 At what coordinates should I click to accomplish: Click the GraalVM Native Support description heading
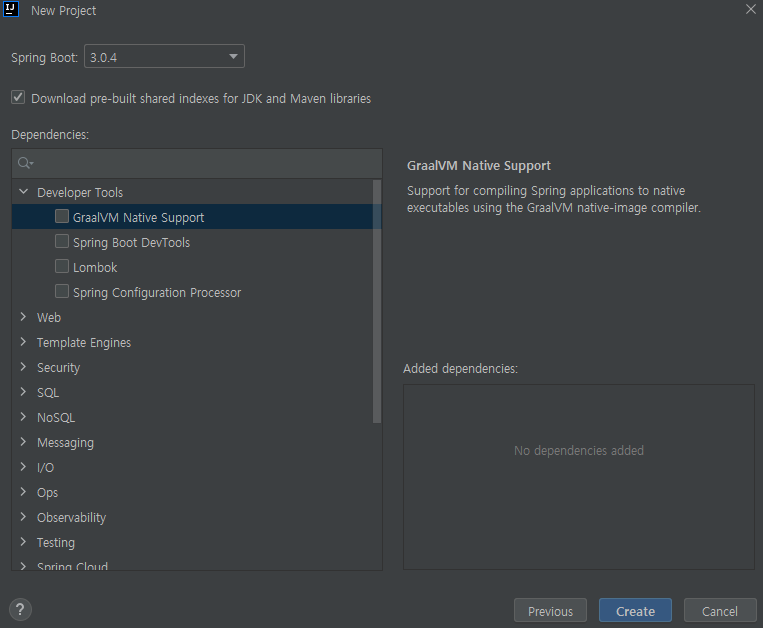pos(479,165)
